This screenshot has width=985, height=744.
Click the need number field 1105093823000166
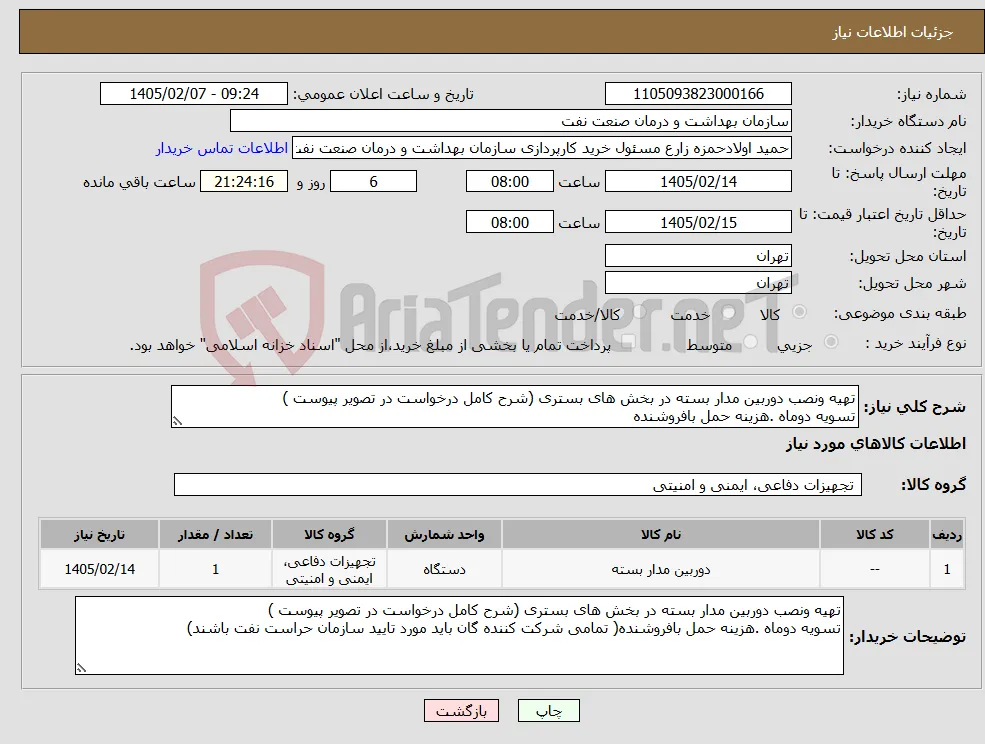point(698,94)
